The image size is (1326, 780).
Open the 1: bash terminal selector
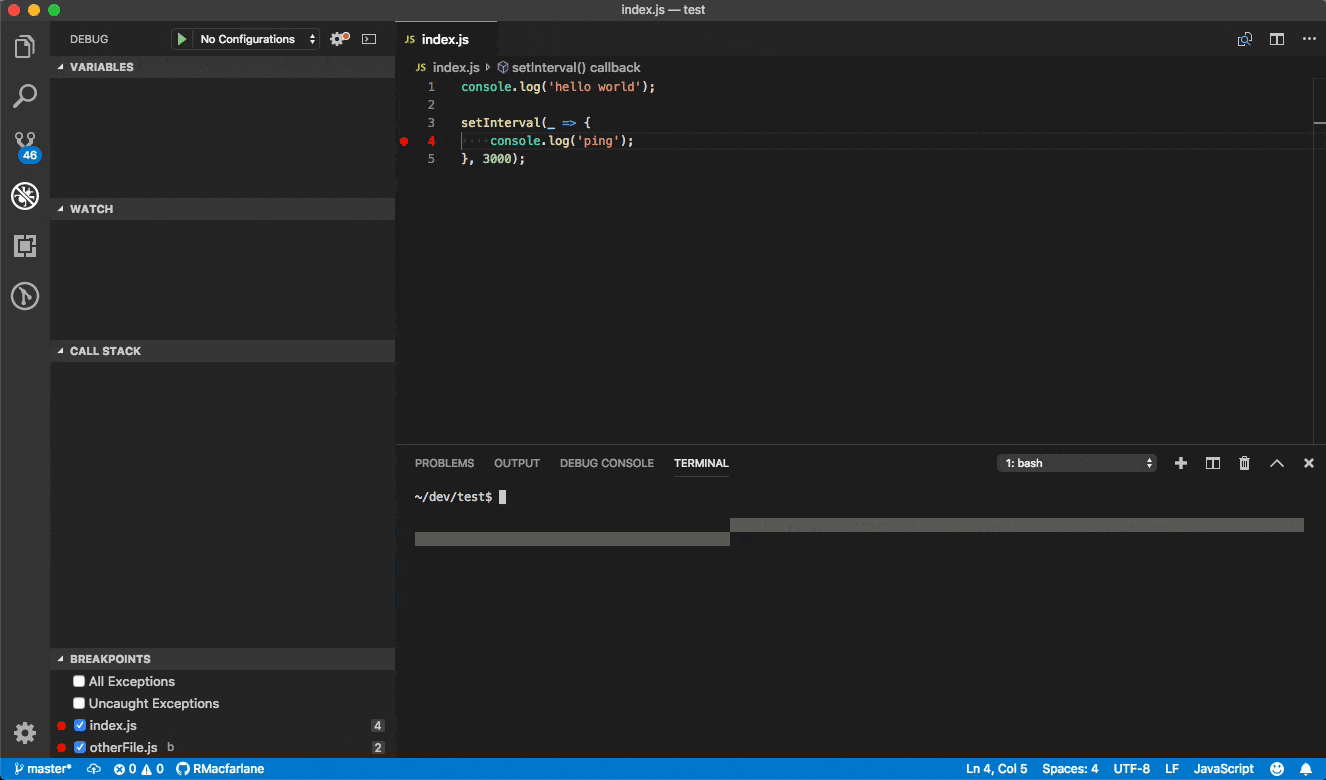point(1076,463)
